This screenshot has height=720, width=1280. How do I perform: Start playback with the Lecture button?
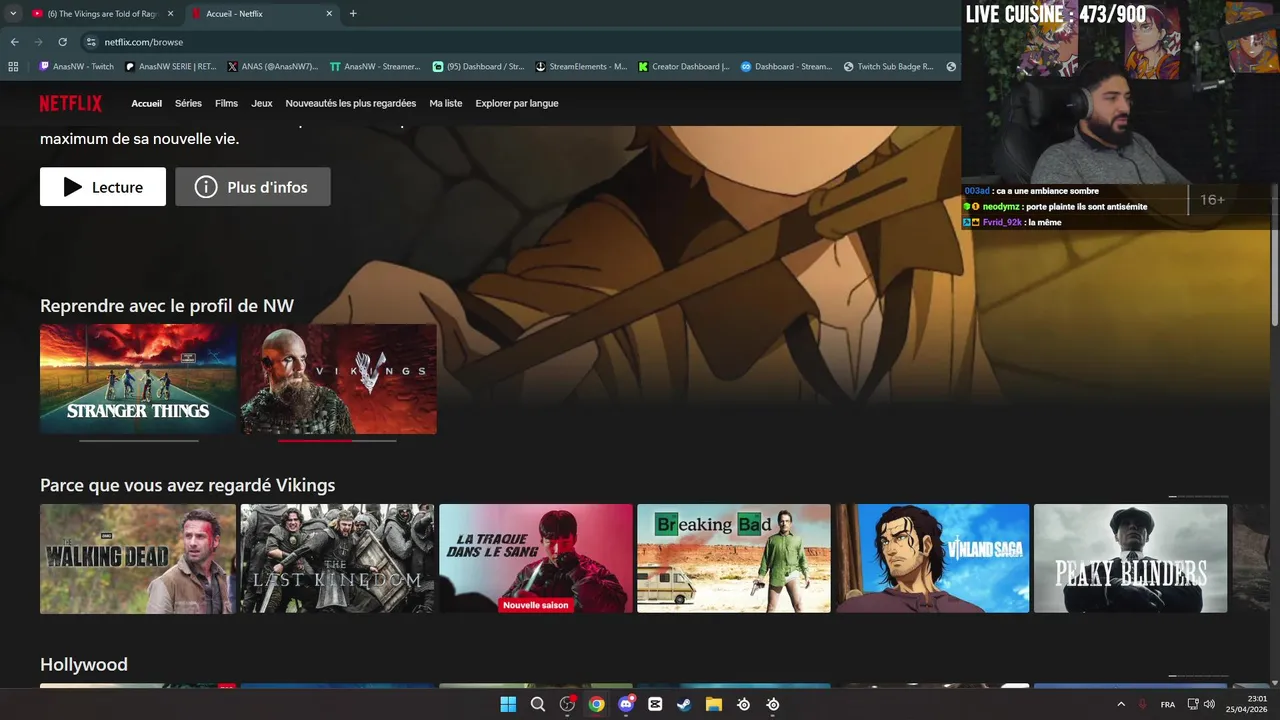[x=103, y=187]
